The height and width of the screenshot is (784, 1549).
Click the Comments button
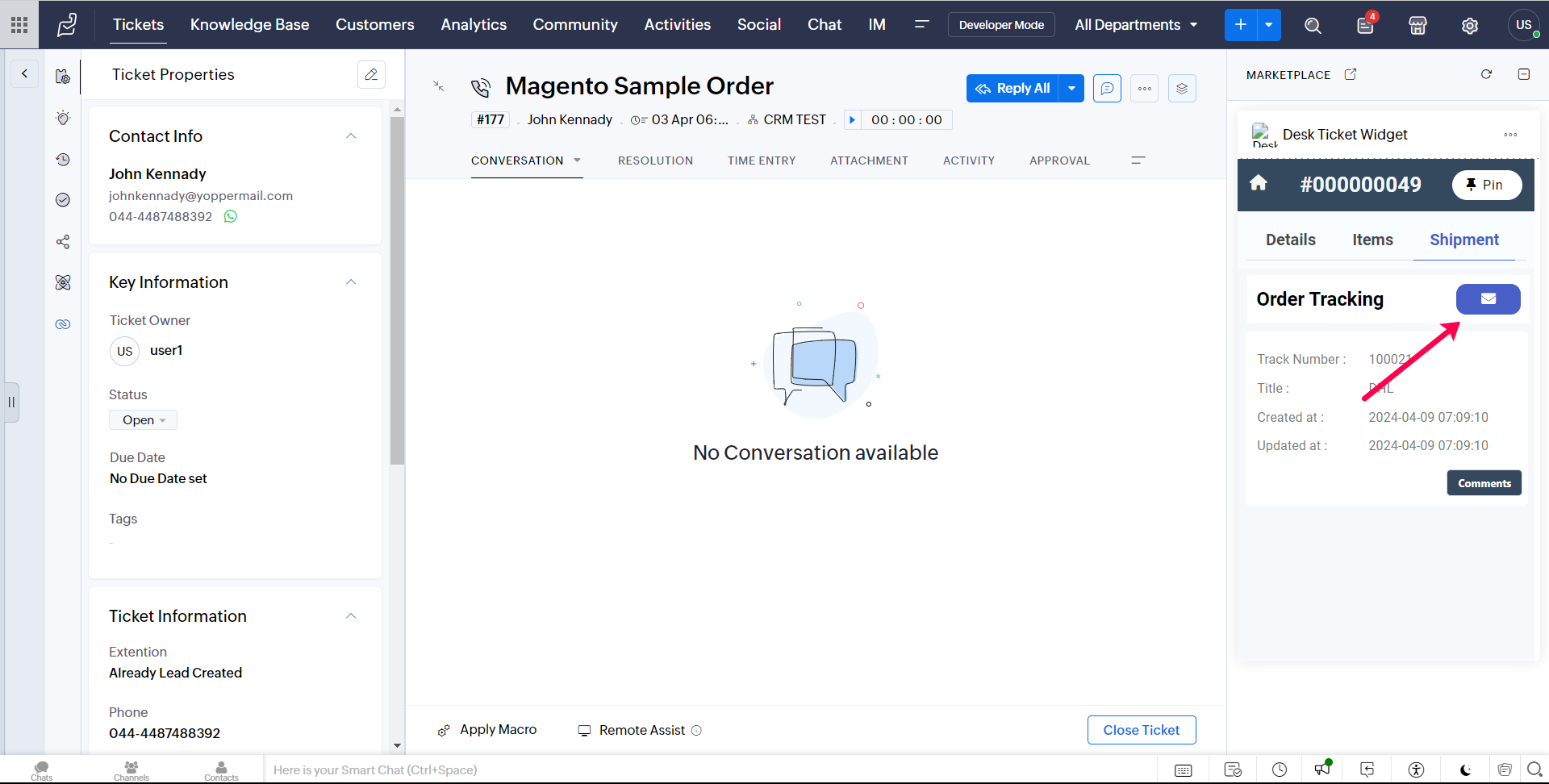coord(1484,483)
